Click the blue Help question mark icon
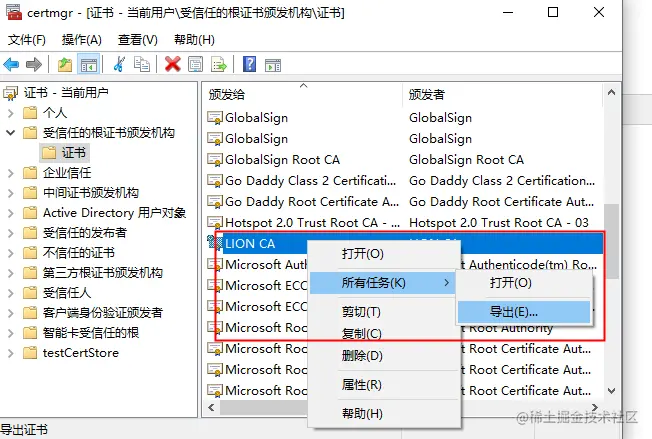 (x=249, y=64)
